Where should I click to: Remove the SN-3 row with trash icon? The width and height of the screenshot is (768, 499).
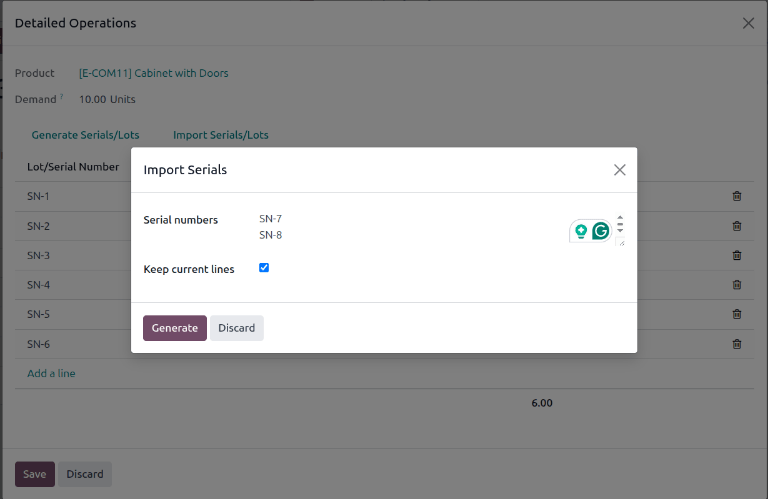737,256
